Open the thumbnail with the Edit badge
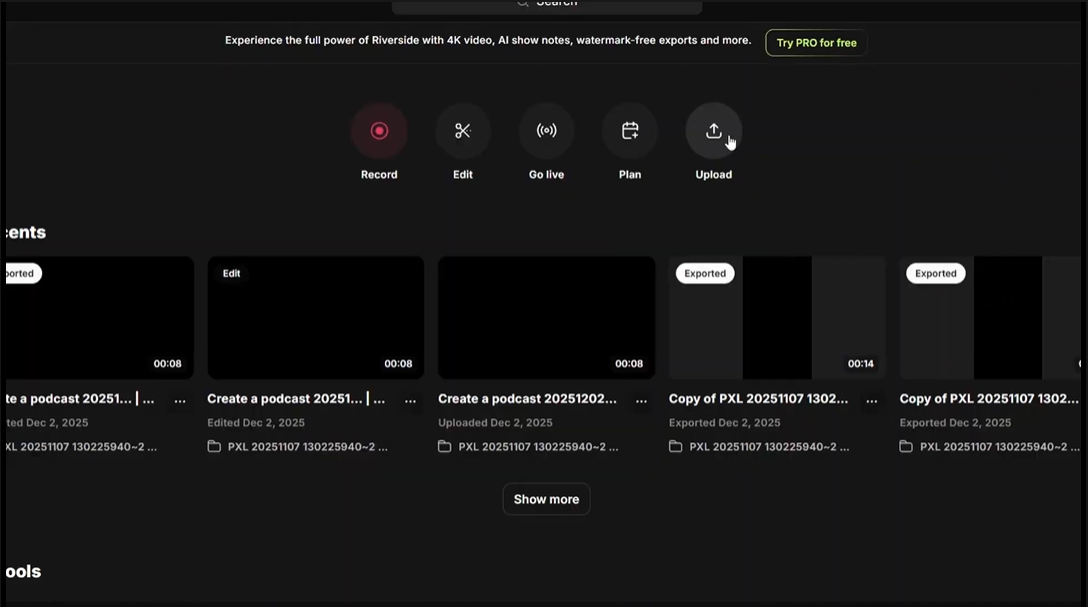This screenshot has width=1088, height=607. [x=316, y=318]
